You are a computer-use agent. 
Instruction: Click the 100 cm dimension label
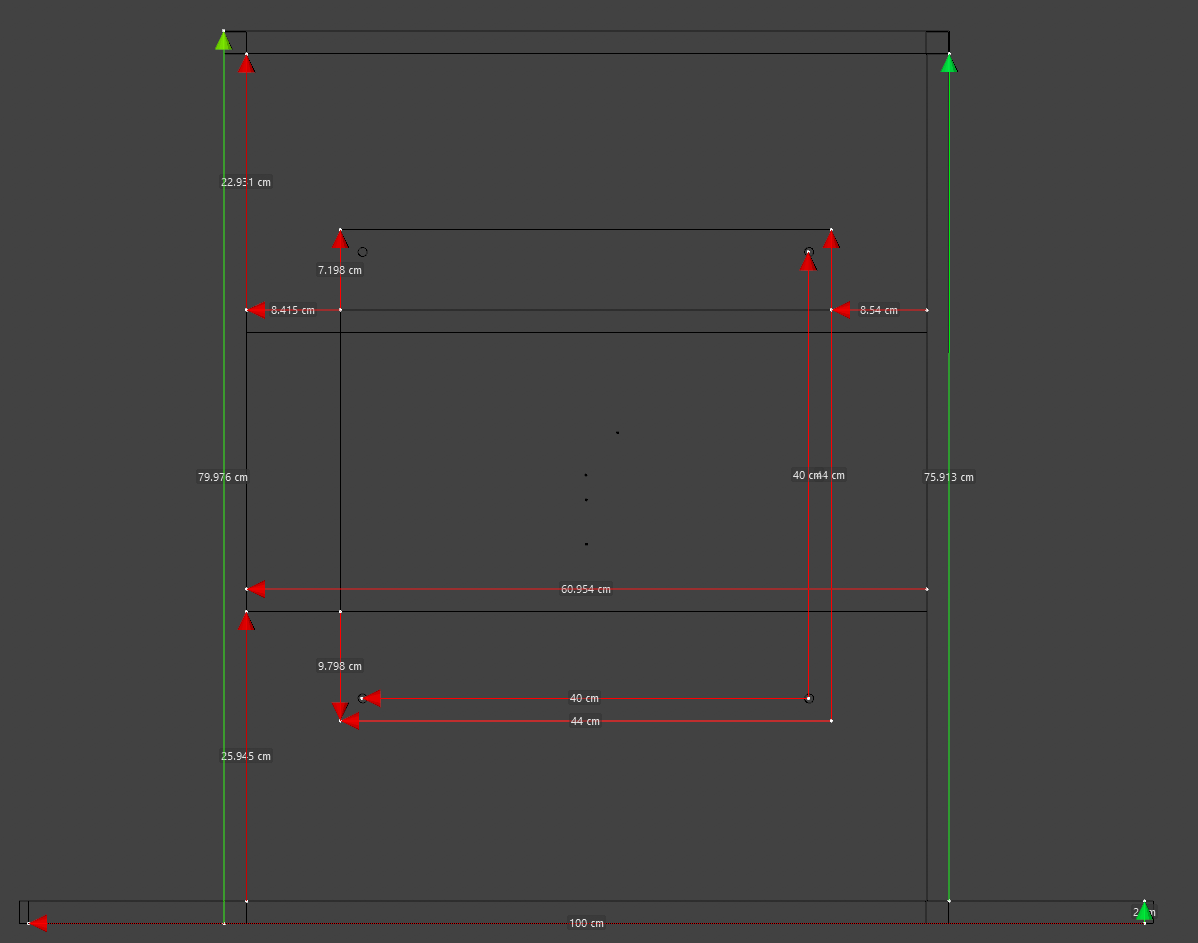(x=586, y=923)
